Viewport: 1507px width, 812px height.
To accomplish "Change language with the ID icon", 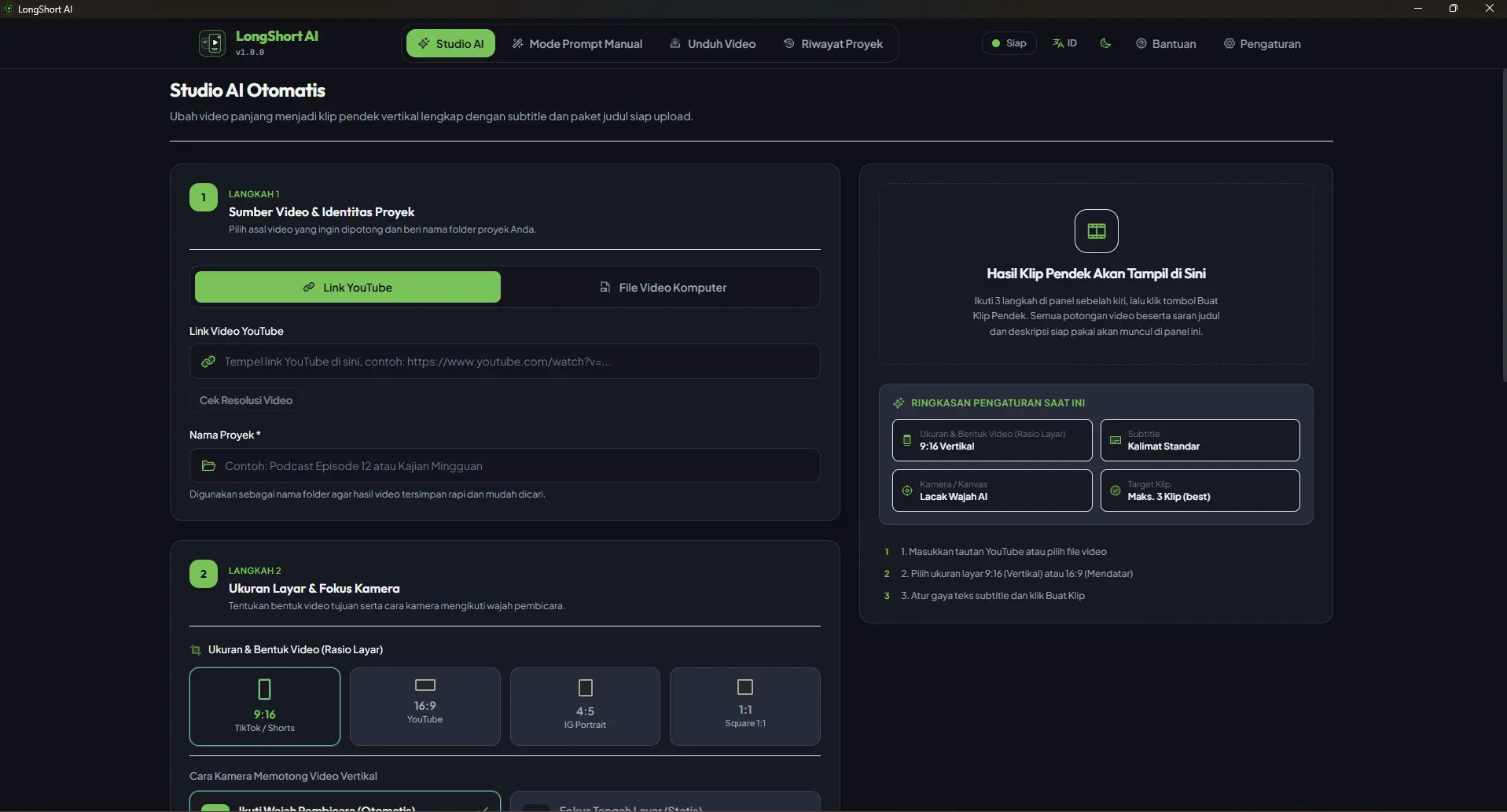I will tap(1064, 43).
